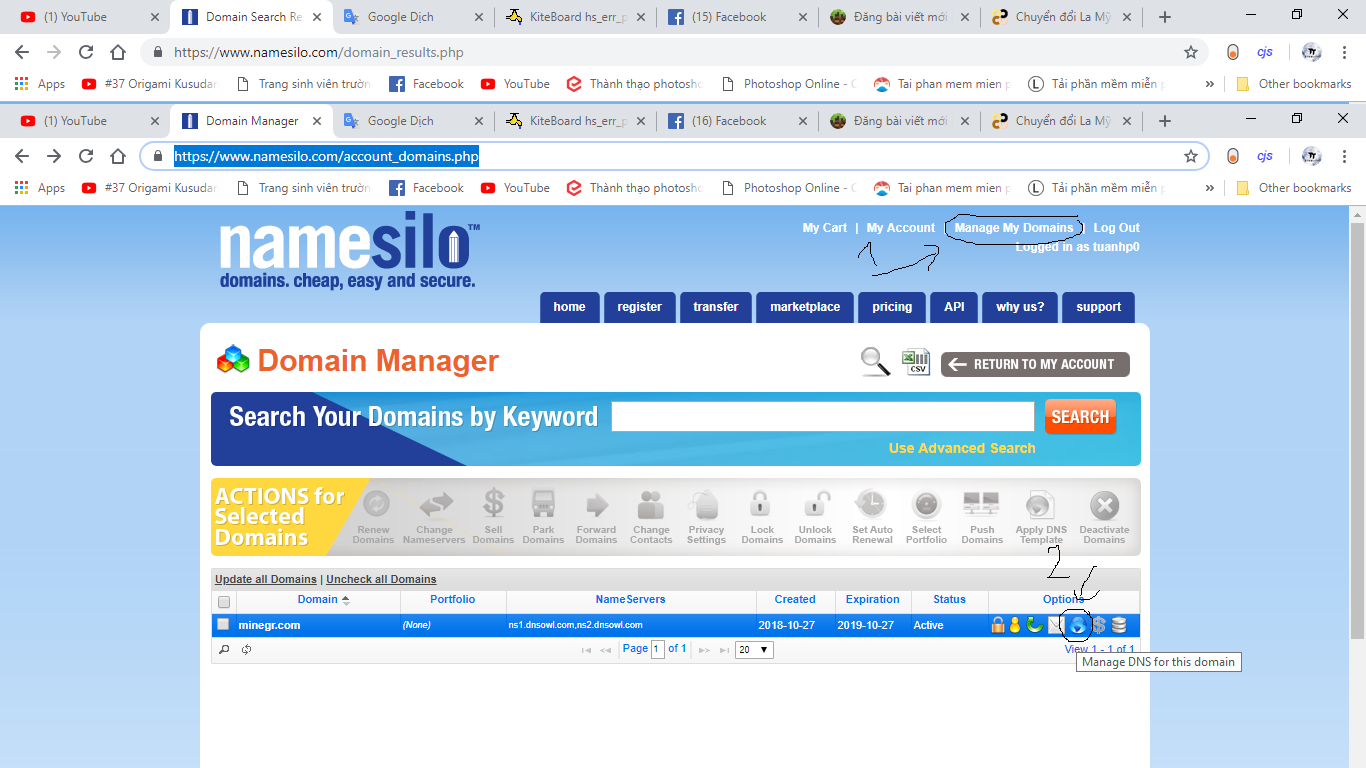The image size is (1366, 768).
Task: Click the Page number field in the pager
Action: pyautogui.click(x=658, y=649)
